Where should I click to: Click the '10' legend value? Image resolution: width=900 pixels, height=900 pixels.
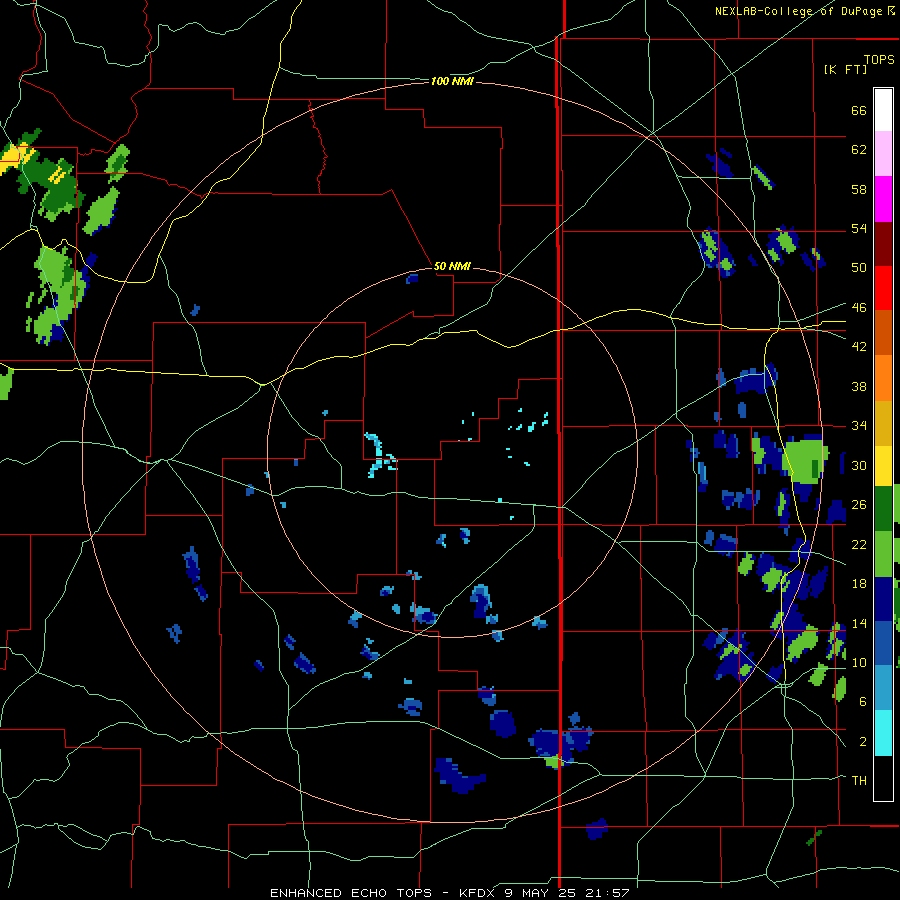tap(859, 662)
